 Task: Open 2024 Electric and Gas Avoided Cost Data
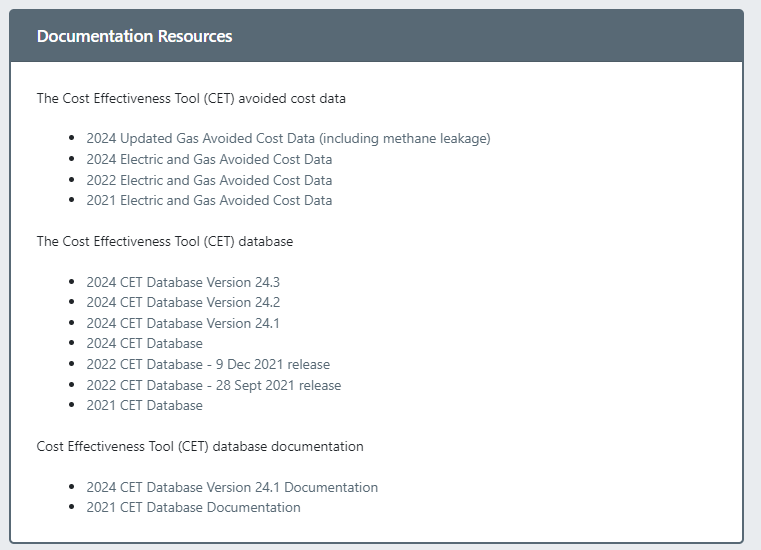pyautogui.click(x=209, y=159)
